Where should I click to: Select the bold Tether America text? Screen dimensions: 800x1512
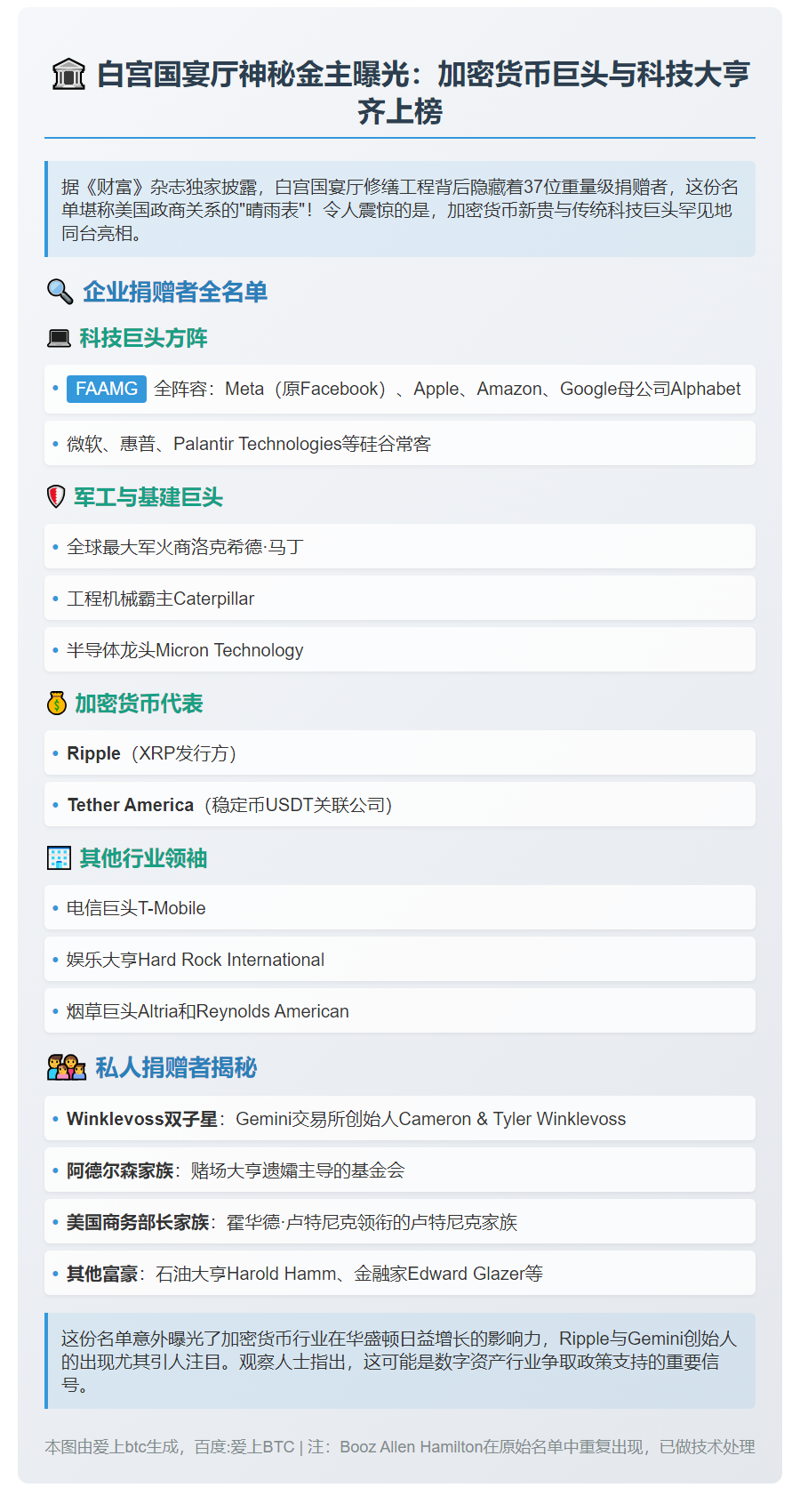coord(130,805)
